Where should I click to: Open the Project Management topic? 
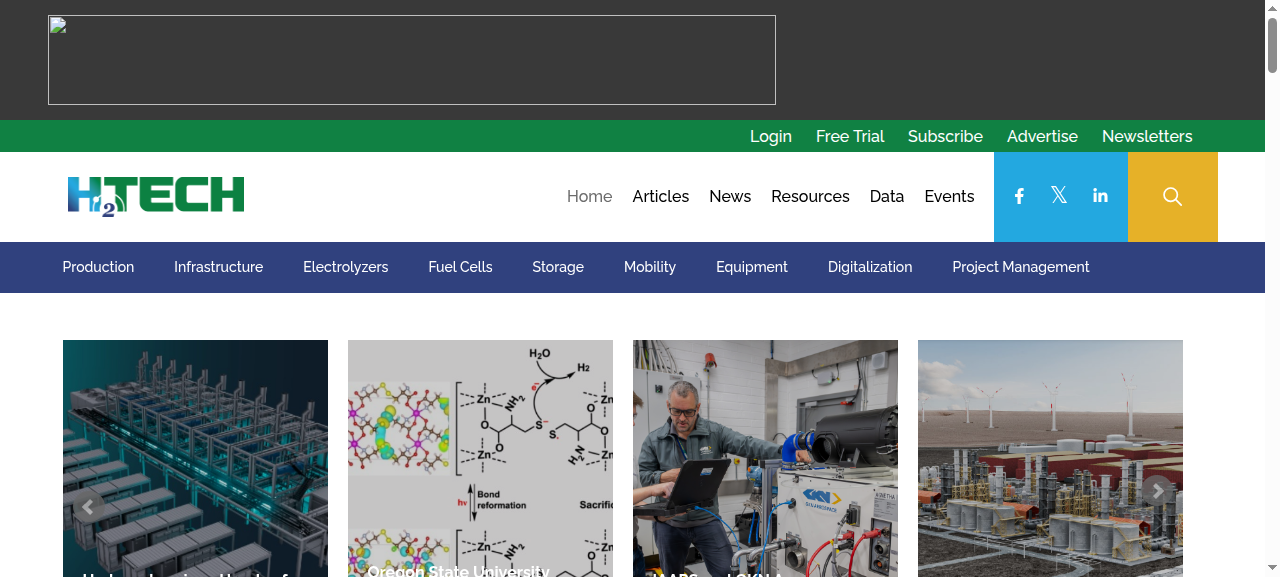1021,267
